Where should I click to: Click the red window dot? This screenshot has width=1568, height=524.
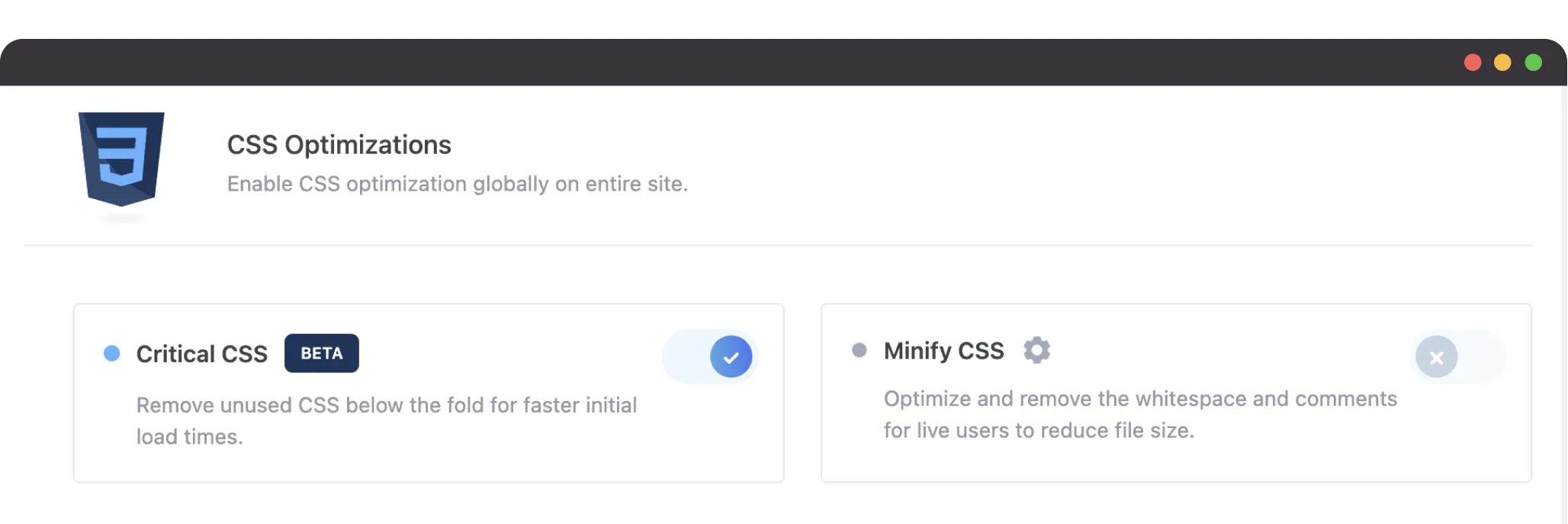(1473, 63)
